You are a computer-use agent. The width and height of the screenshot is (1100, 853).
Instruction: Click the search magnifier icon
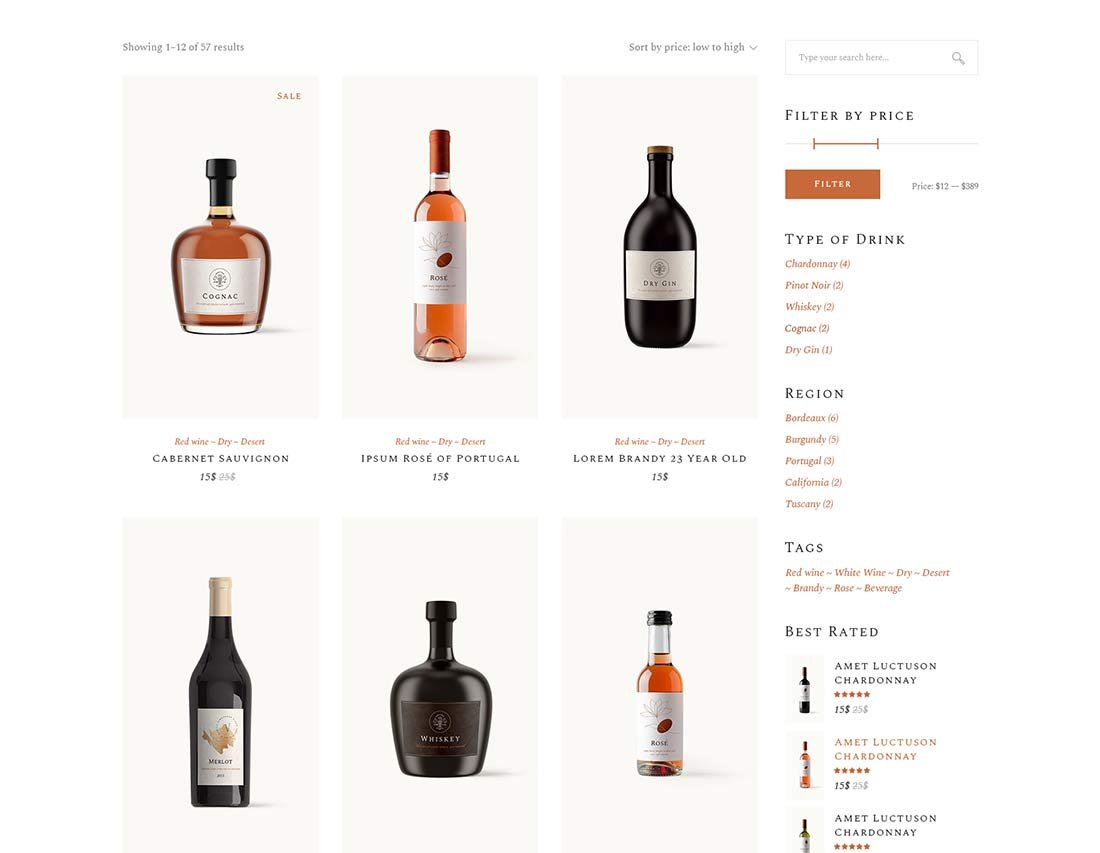point(958,58)
